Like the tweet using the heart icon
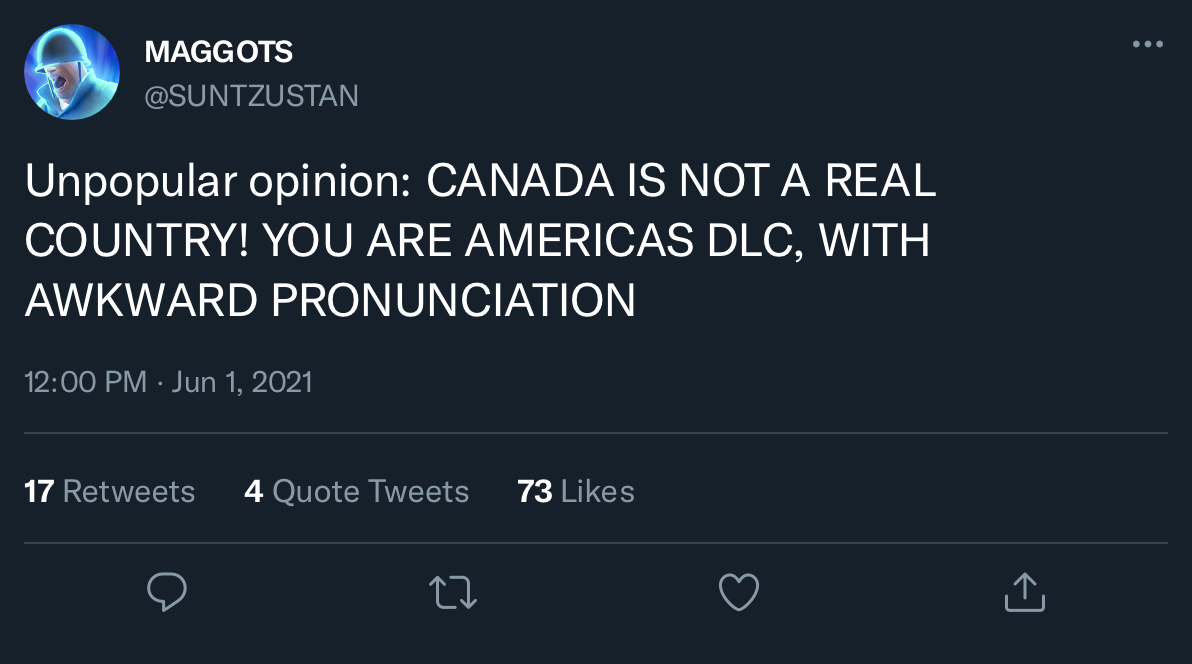The width and height of the screenshot is (1192, 664). [739, 592]
